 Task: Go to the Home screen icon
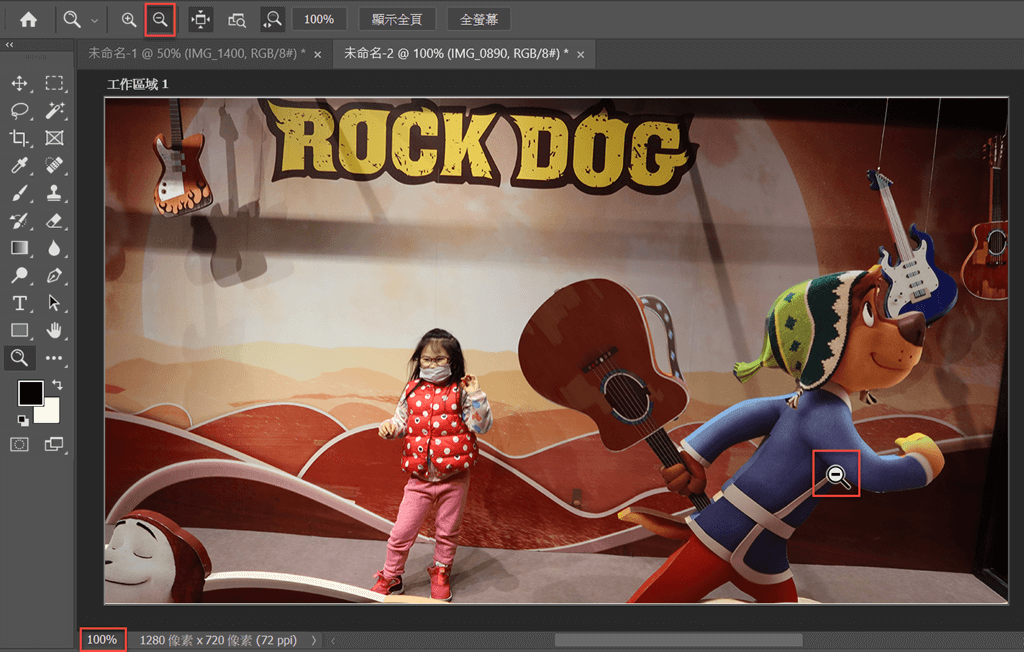click(28, 20)
